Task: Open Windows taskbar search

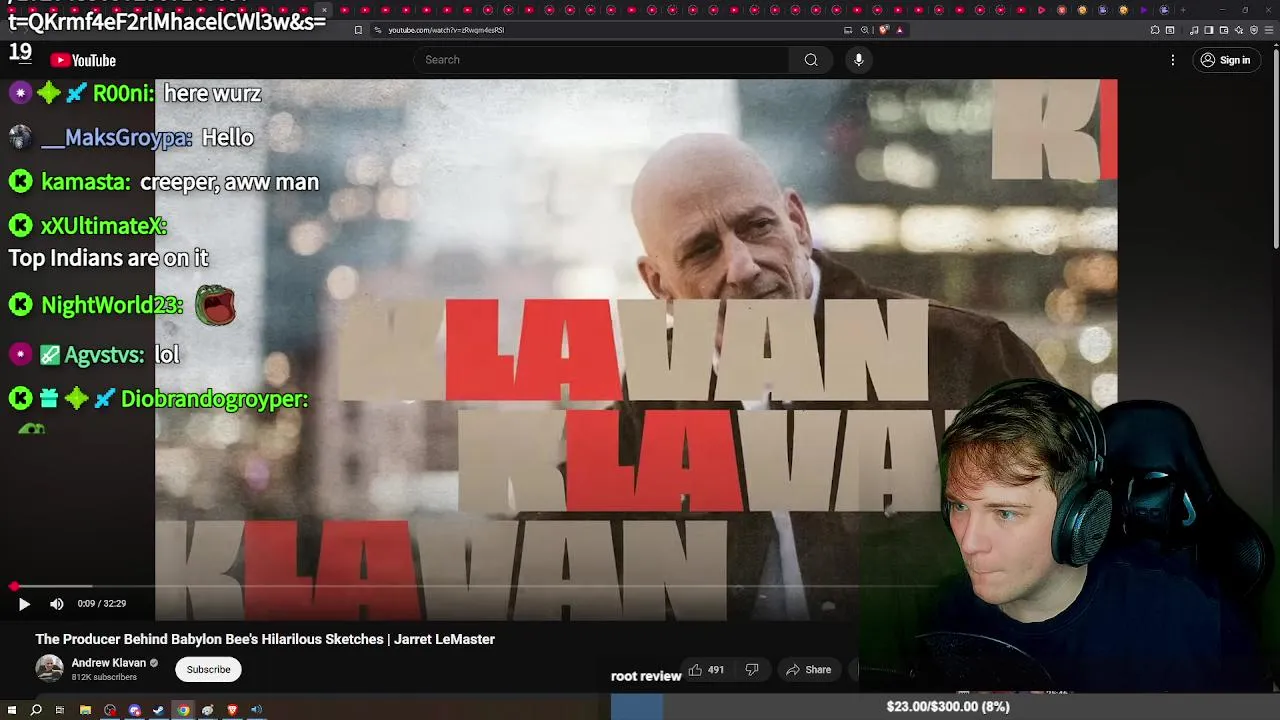Action: pyautogui.click(x=36, y=710)
